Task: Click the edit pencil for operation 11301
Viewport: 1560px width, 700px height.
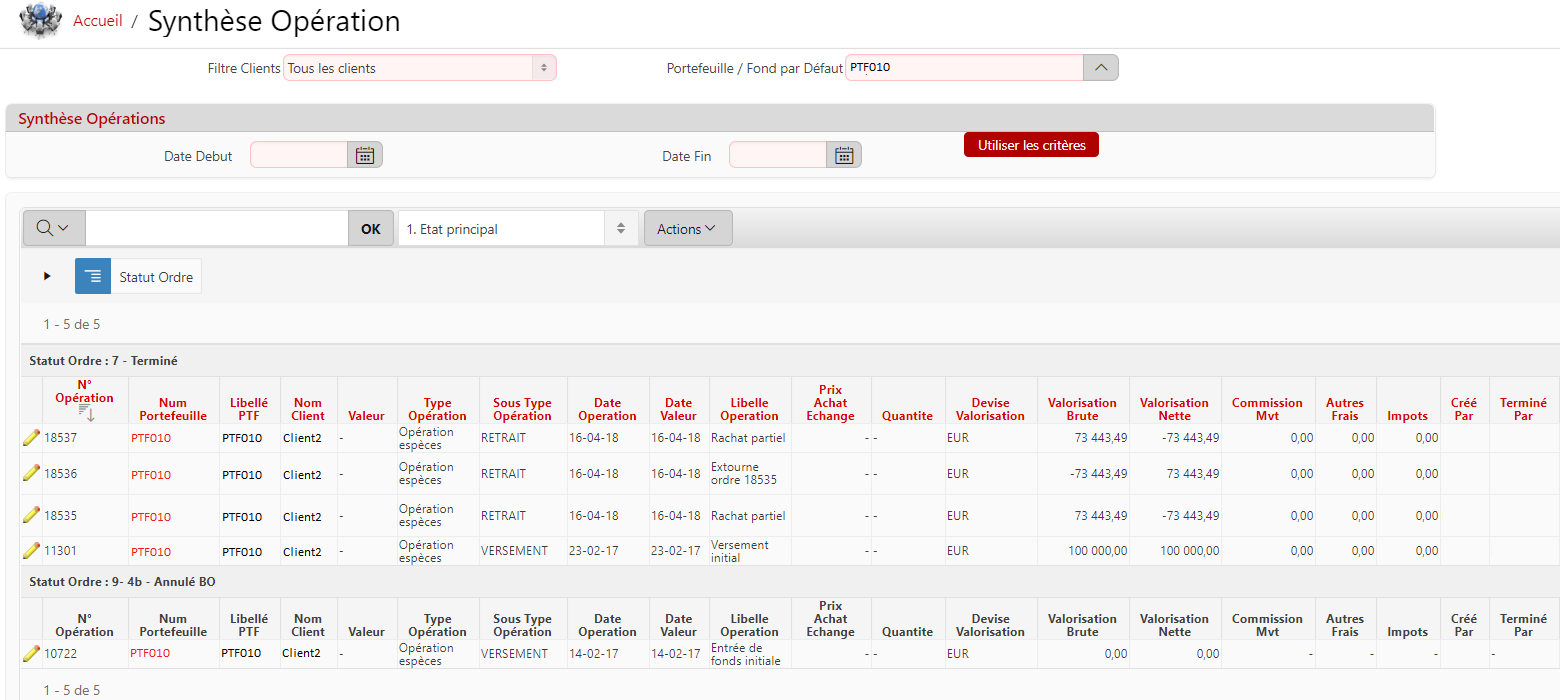Action: (x=31, y=550)
